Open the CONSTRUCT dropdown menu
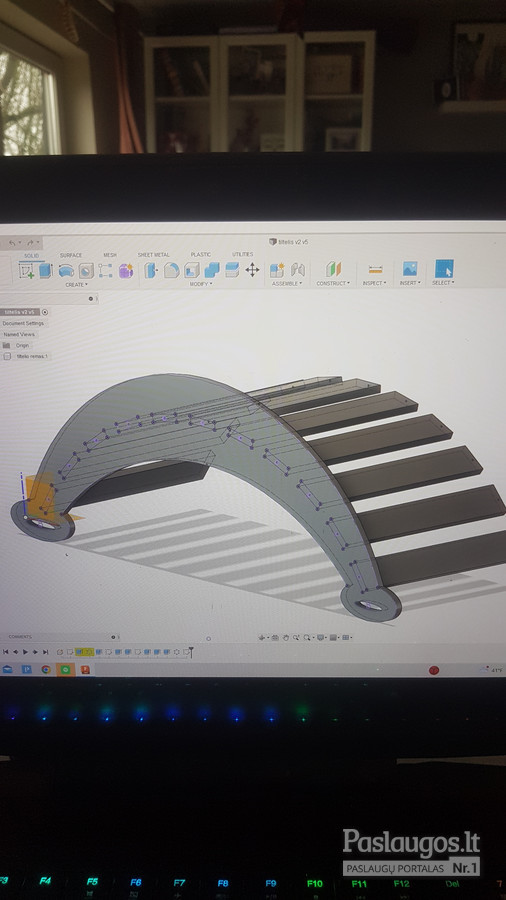The height and width of the screenshot is (900, 506). coord(333,284)
